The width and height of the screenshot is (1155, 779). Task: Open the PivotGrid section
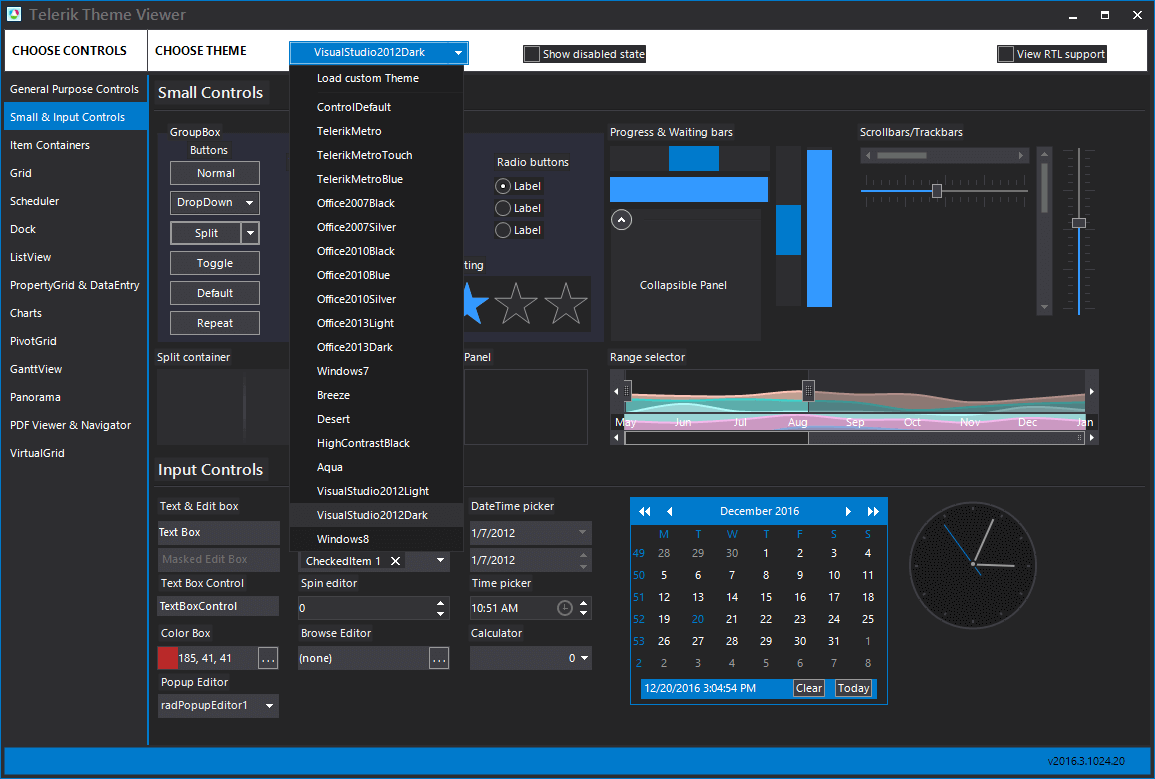click(x=74, y=341)
